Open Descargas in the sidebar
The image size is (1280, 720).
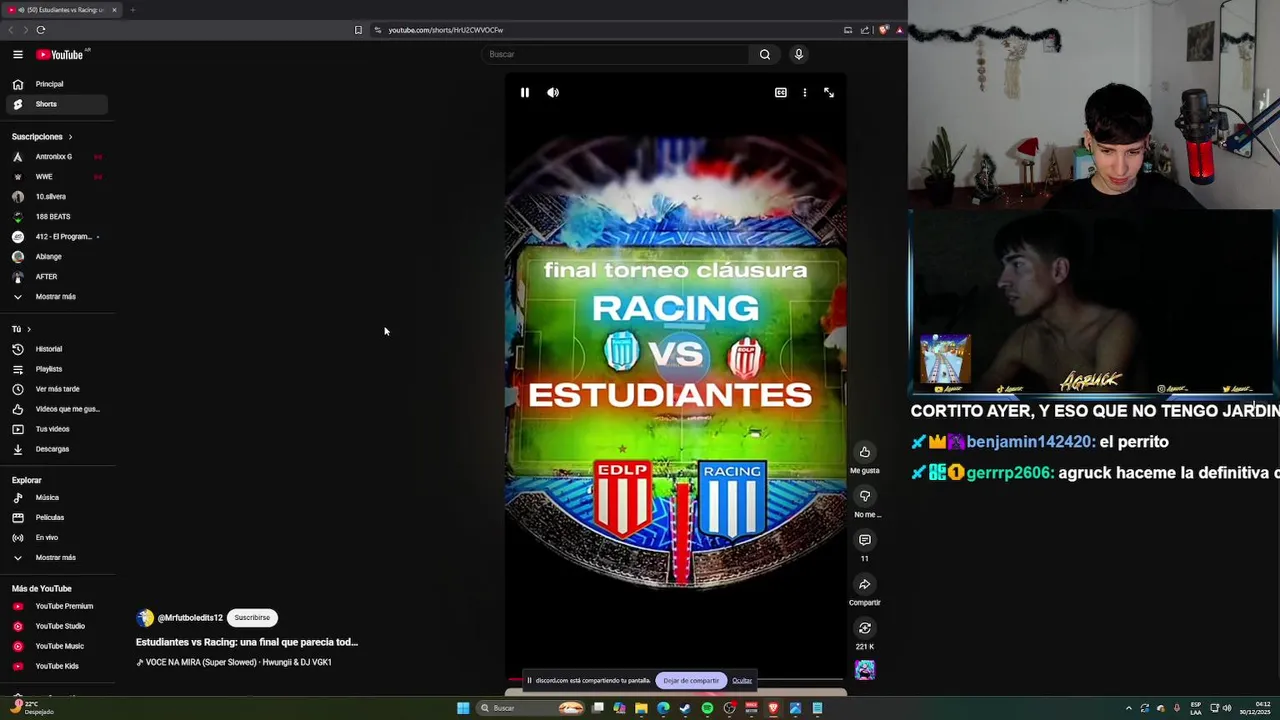click(x=56, y=449)
